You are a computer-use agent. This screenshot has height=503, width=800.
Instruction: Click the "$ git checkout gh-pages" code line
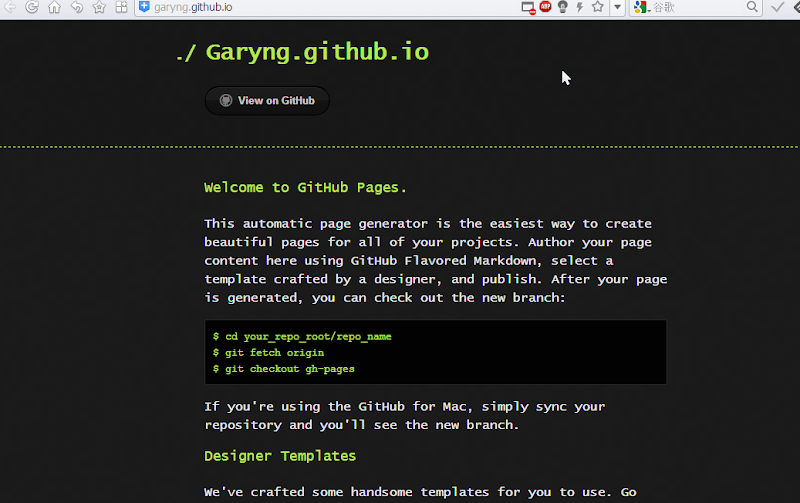[284, 369]
